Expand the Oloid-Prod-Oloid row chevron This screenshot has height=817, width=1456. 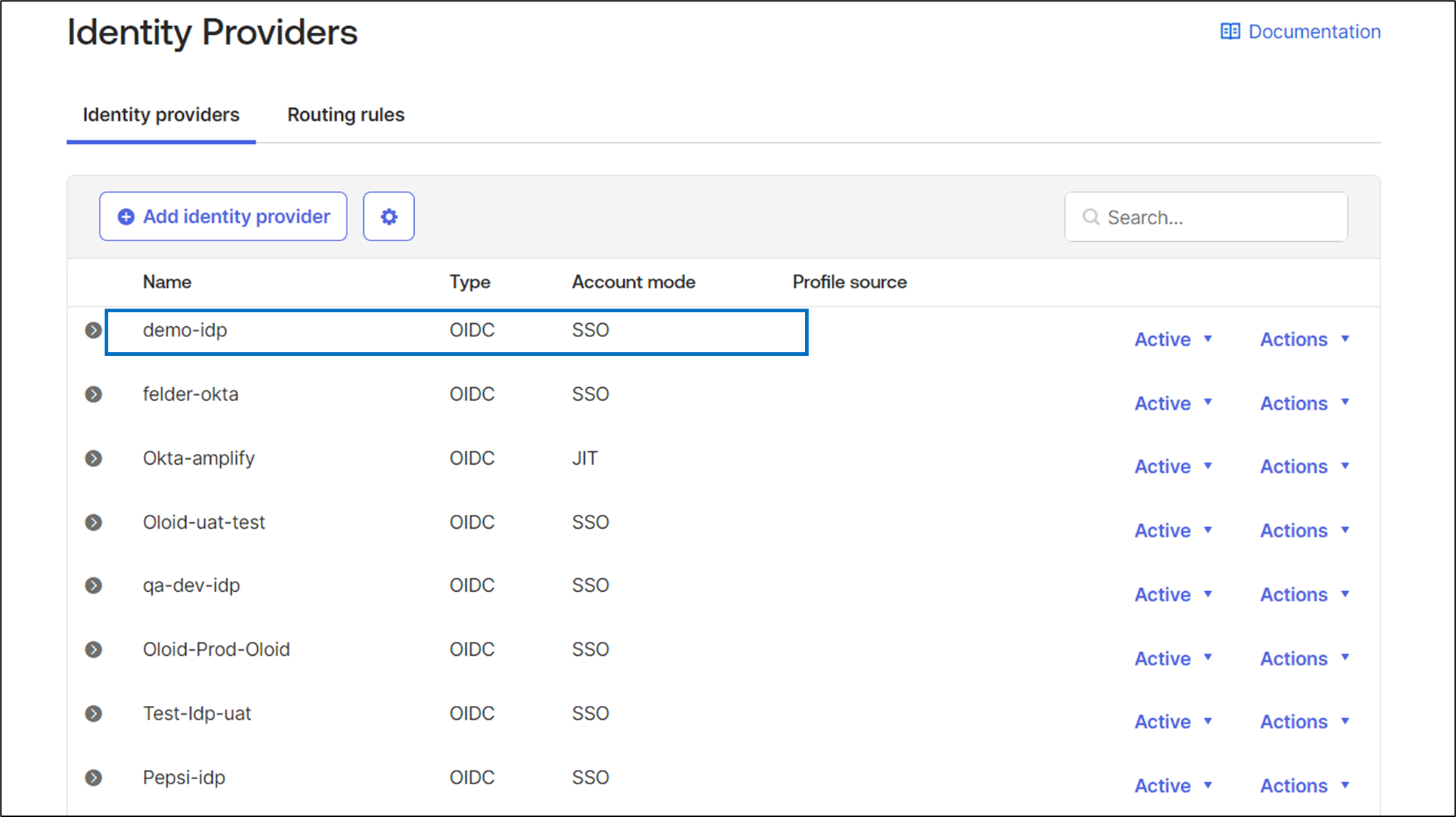point(94,649)
